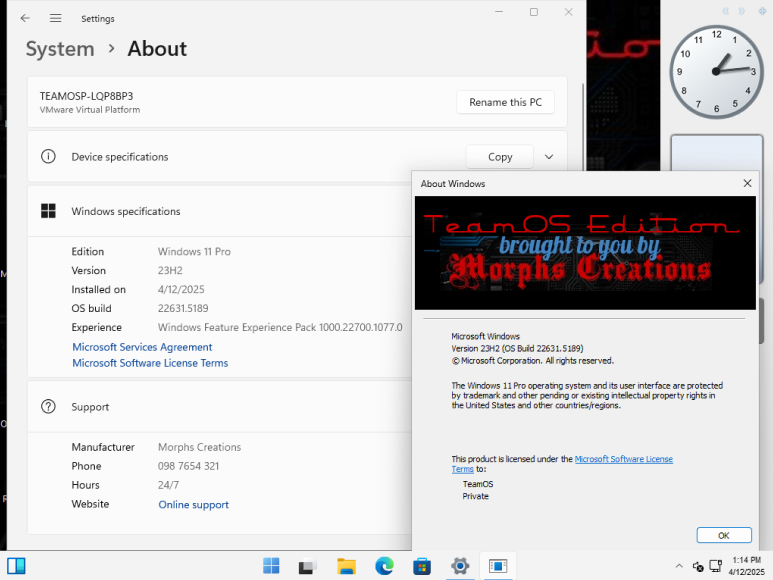773x580 pixels.
Task: Open the Online support website link
Action: (193, 505)
